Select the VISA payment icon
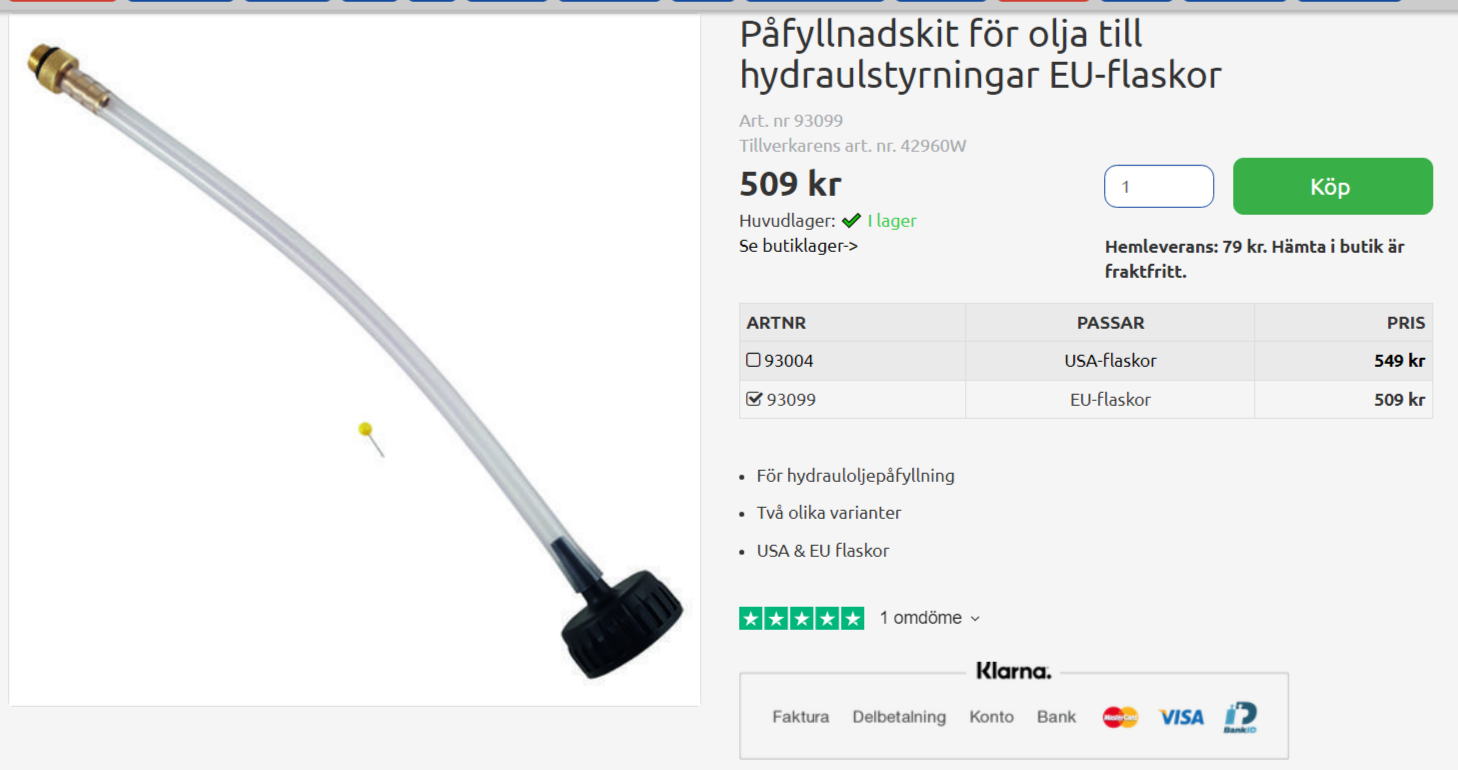This screenshot has width=1458, height=770. (x=1181, y=717)
